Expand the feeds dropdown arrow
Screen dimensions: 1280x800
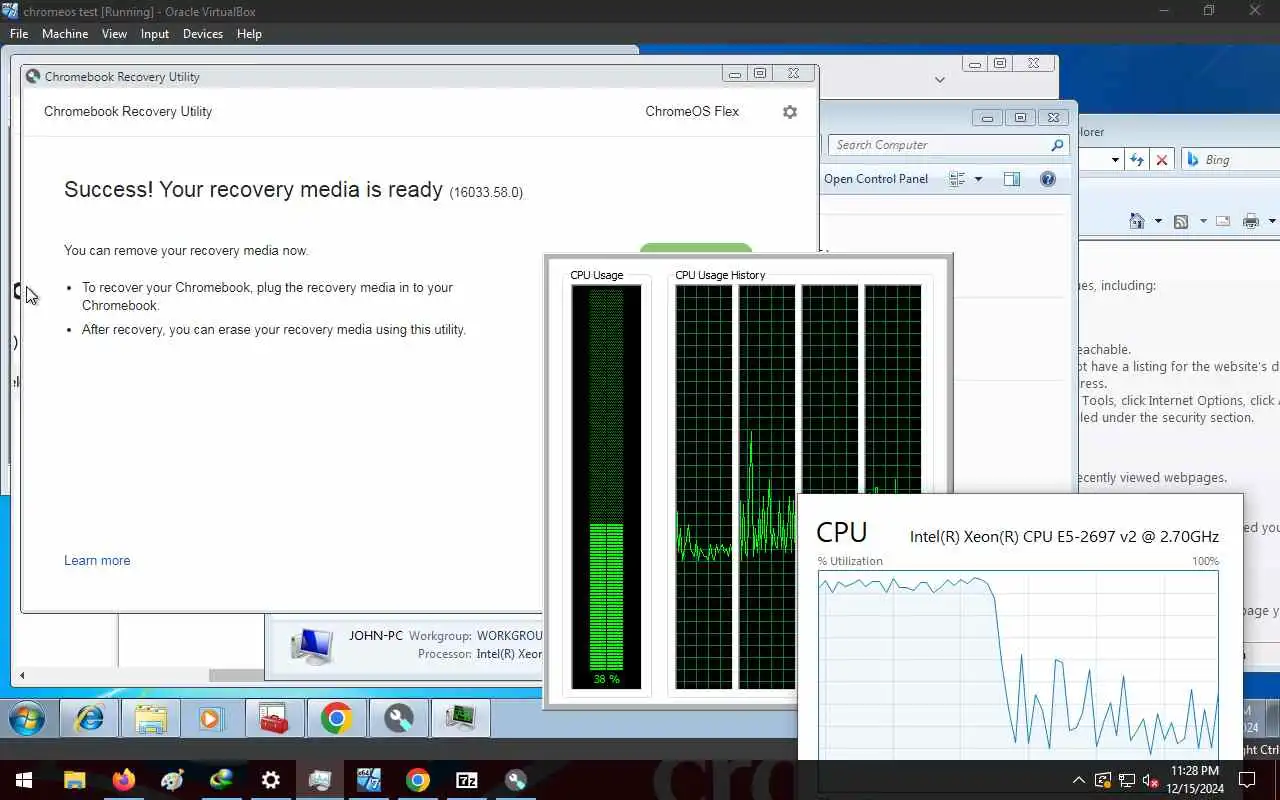1203,221
